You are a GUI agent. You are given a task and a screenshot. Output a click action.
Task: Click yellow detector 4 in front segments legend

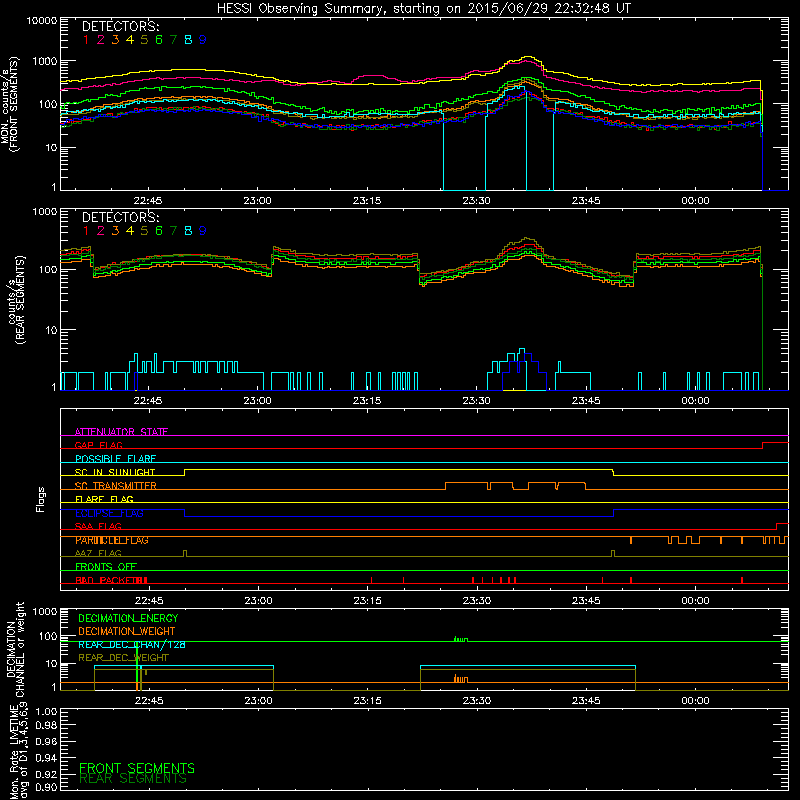pyautogui.click(x=130, y=40)
